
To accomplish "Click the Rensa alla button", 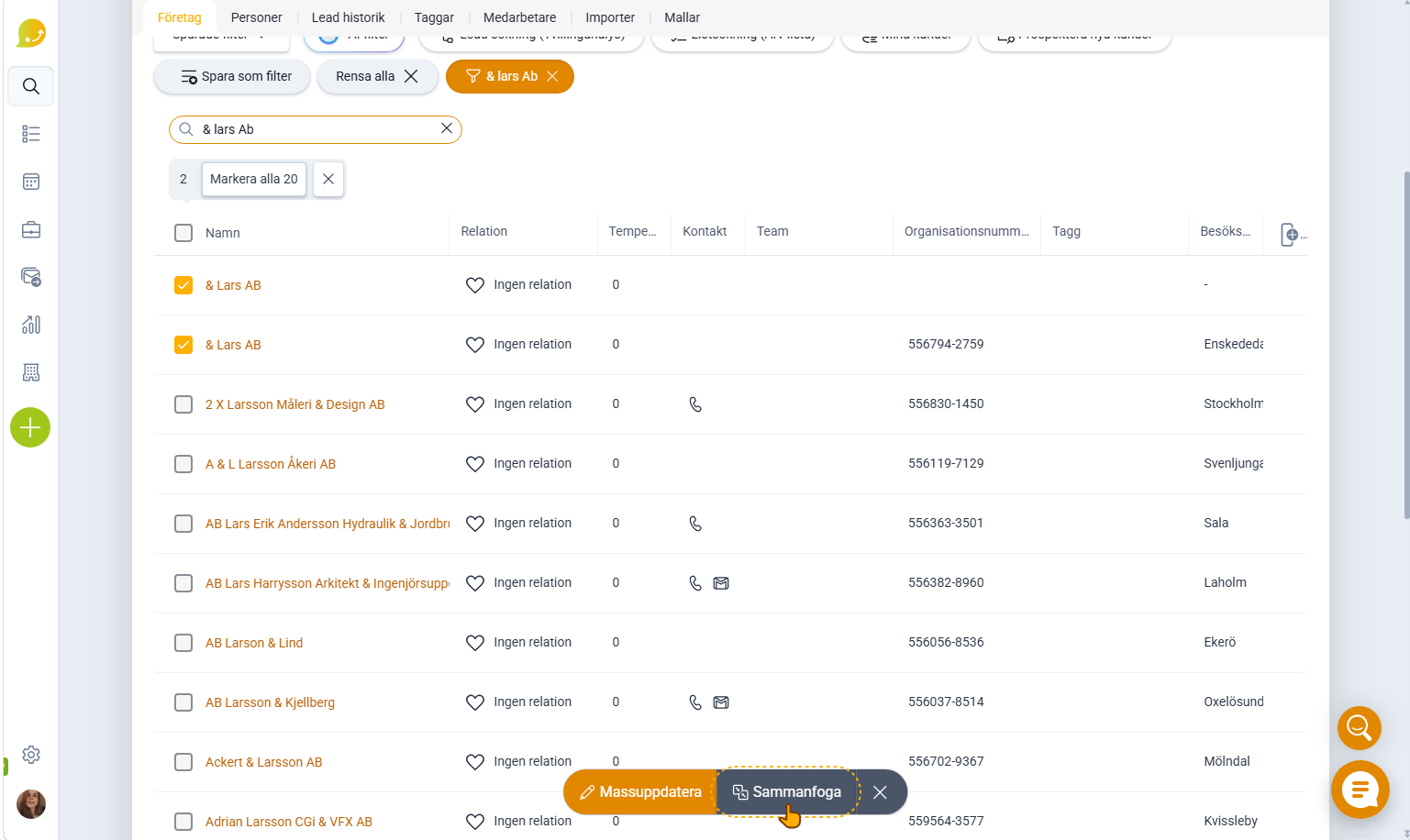I will point(377,76).
